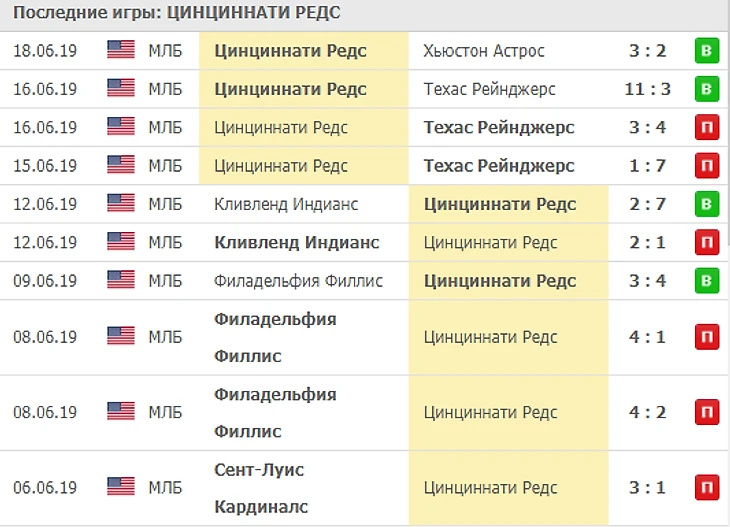
Task: Click МЛБ in the 09.06.19 row
Action: coord(165,280)
